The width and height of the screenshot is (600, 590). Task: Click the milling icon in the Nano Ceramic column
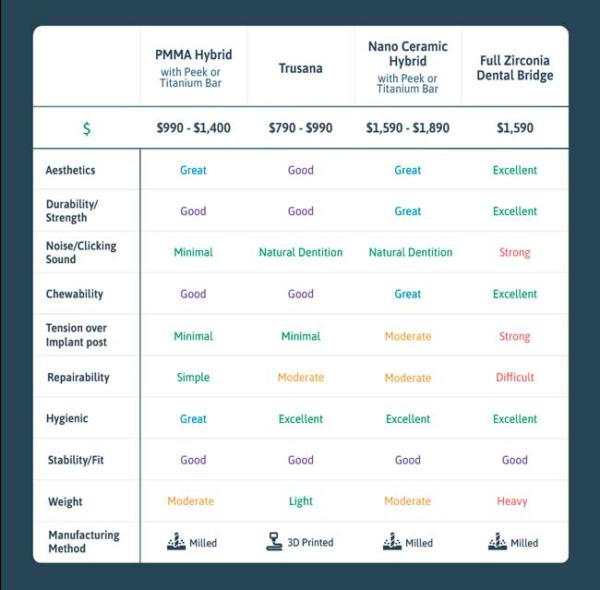click(390, 542)
